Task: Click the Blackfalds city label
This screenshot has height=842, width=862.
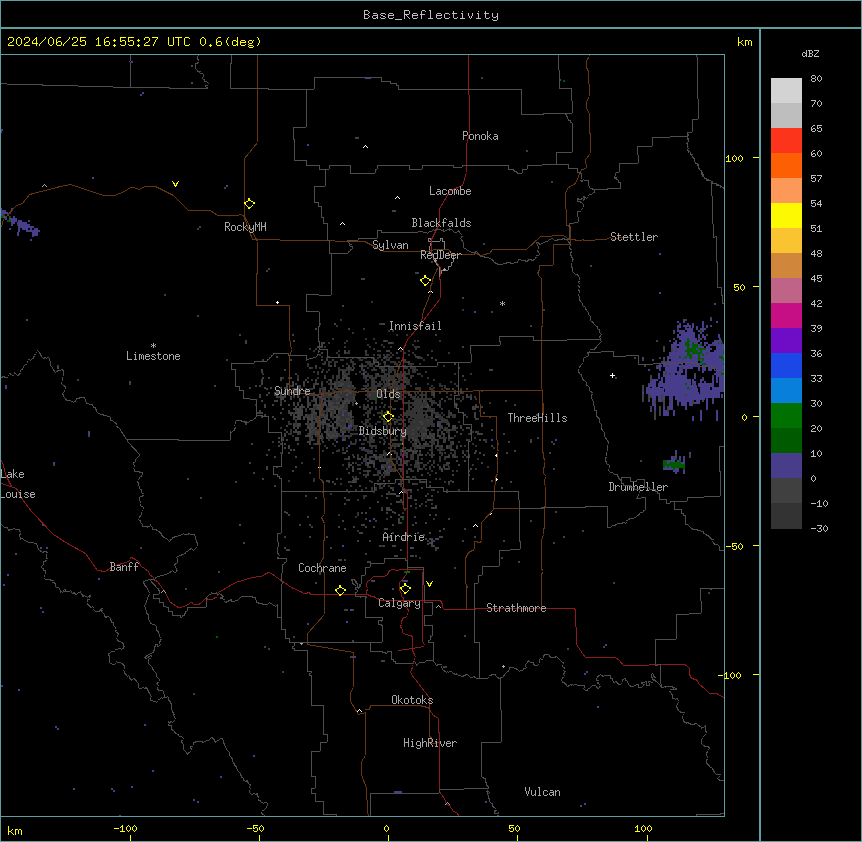Action: [441, 223]
